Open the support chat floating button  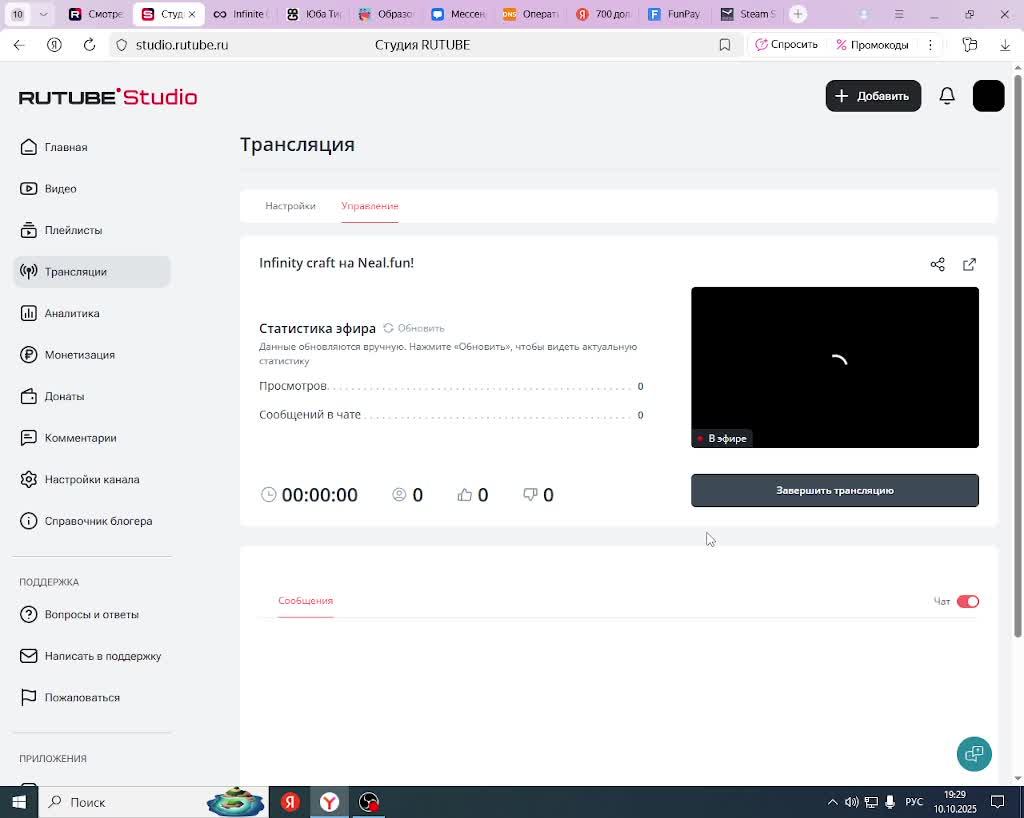974,754
